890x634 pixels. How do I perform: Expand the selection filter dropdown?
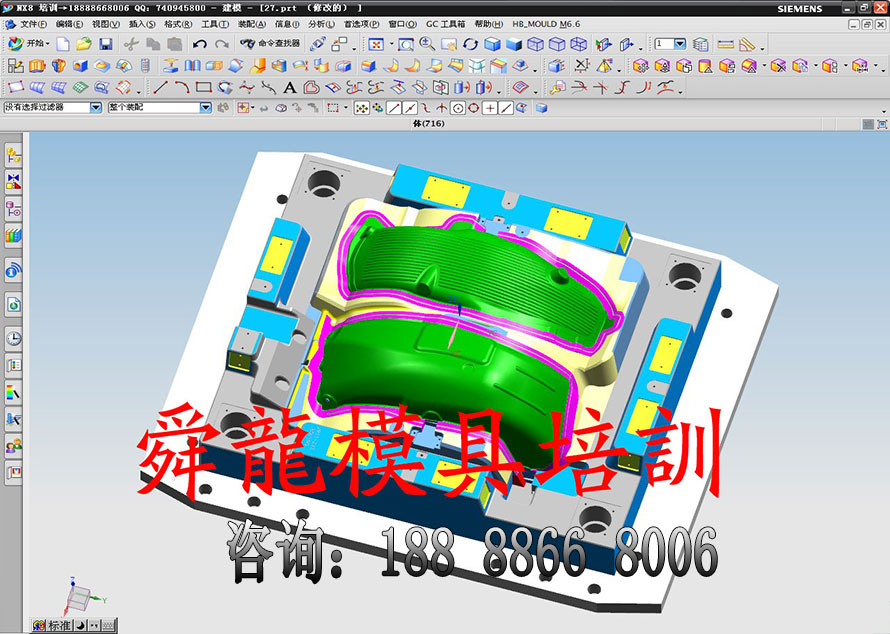96,107
